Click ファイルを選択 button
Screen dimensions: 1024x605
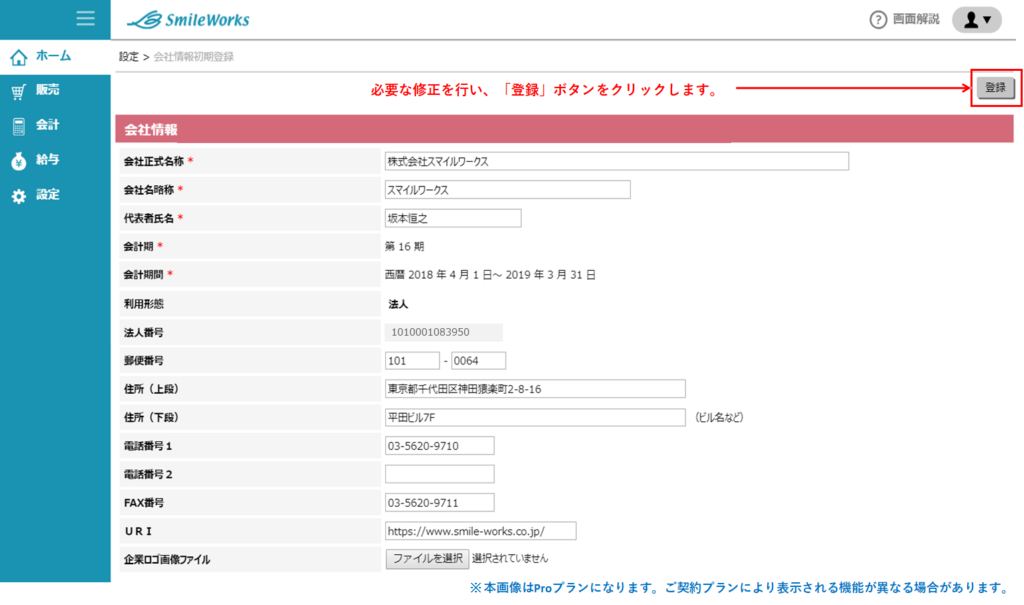(x=427, y=559)
